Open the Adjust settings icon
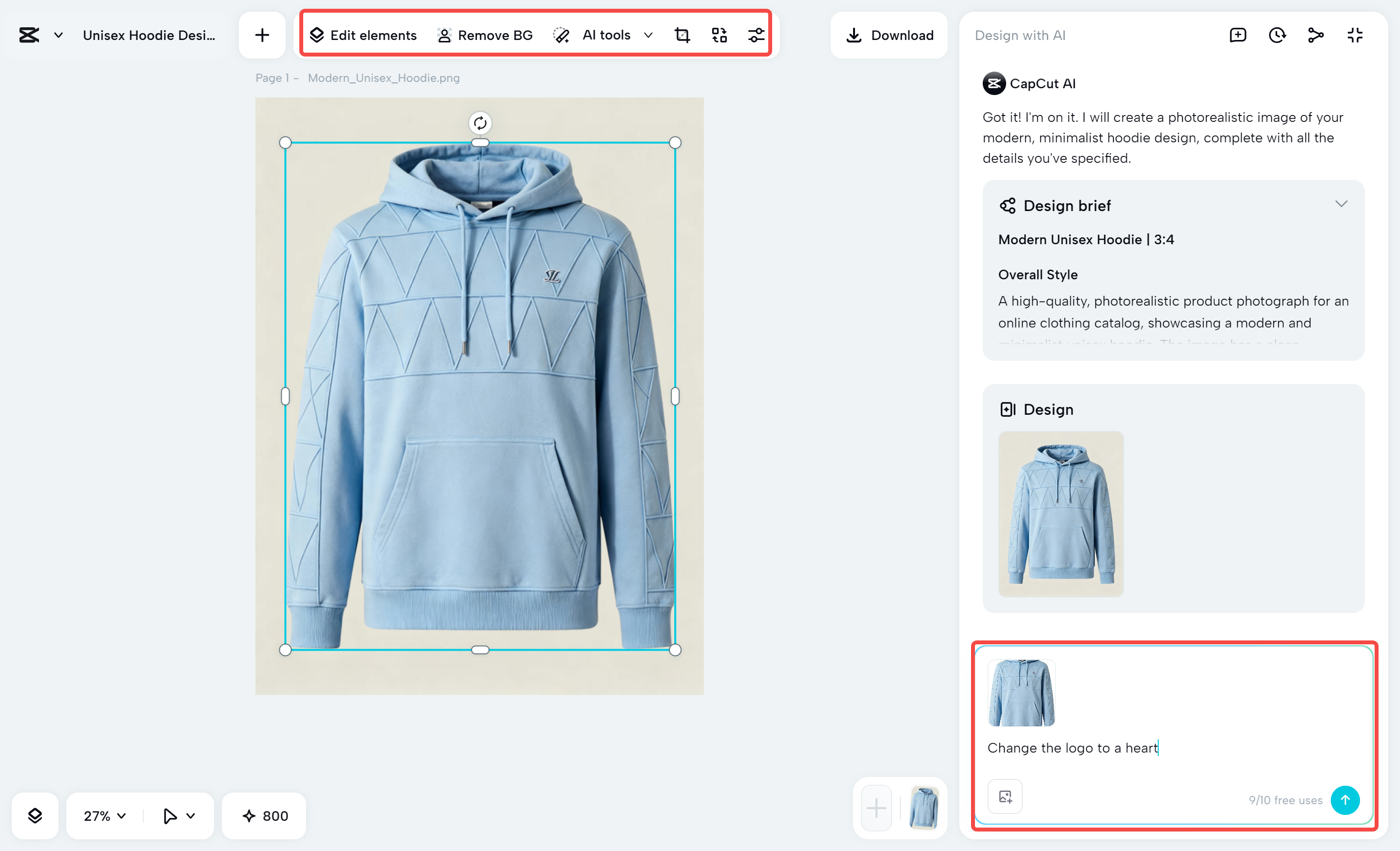This screenshot has height=851, width=1400. pyautogui.click(x=756, y=35)
